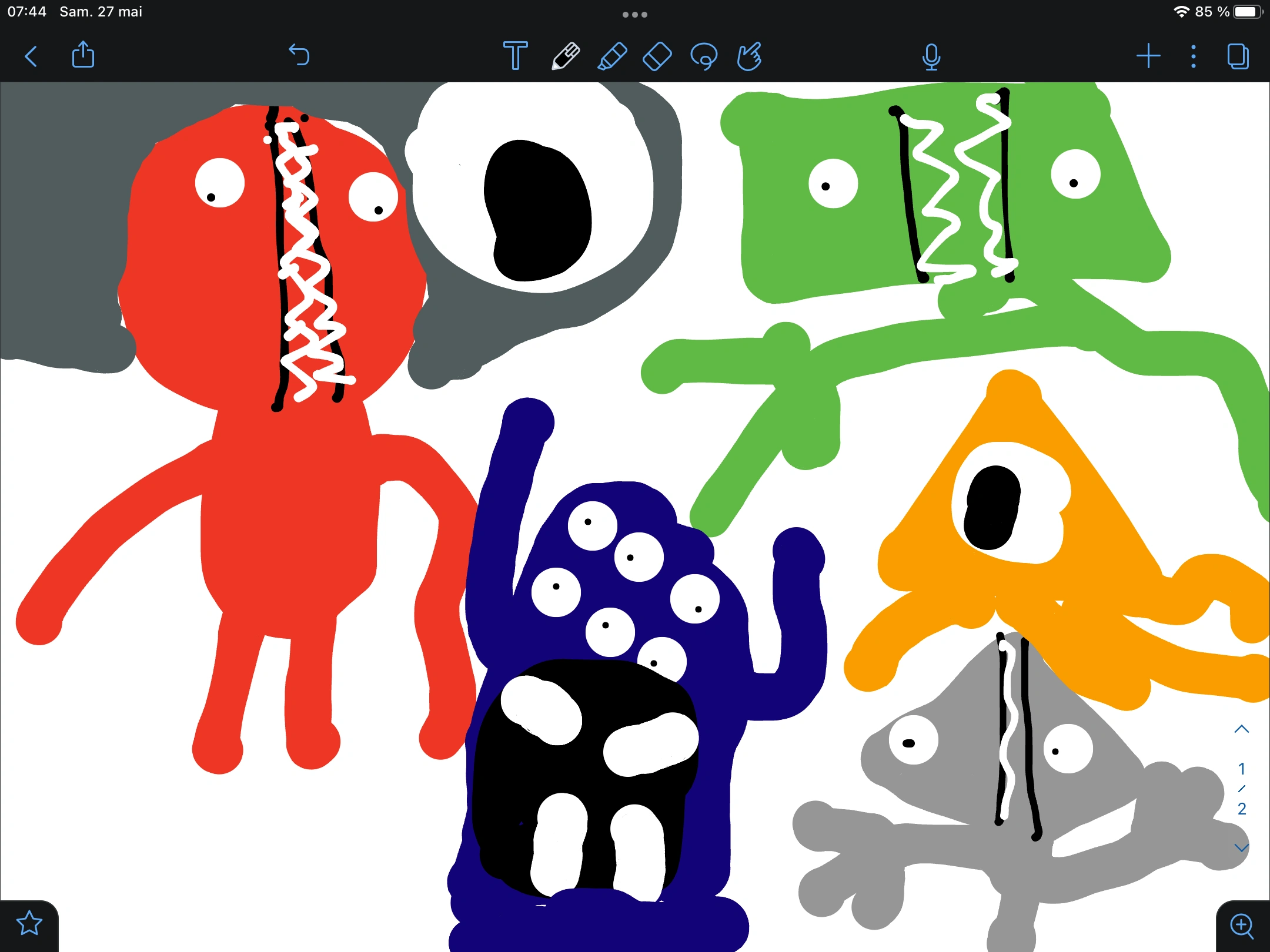Tap the battery status indicator
This screenshot has width=1270, height=952.
pyautogui.click(x=1248, y=12)
